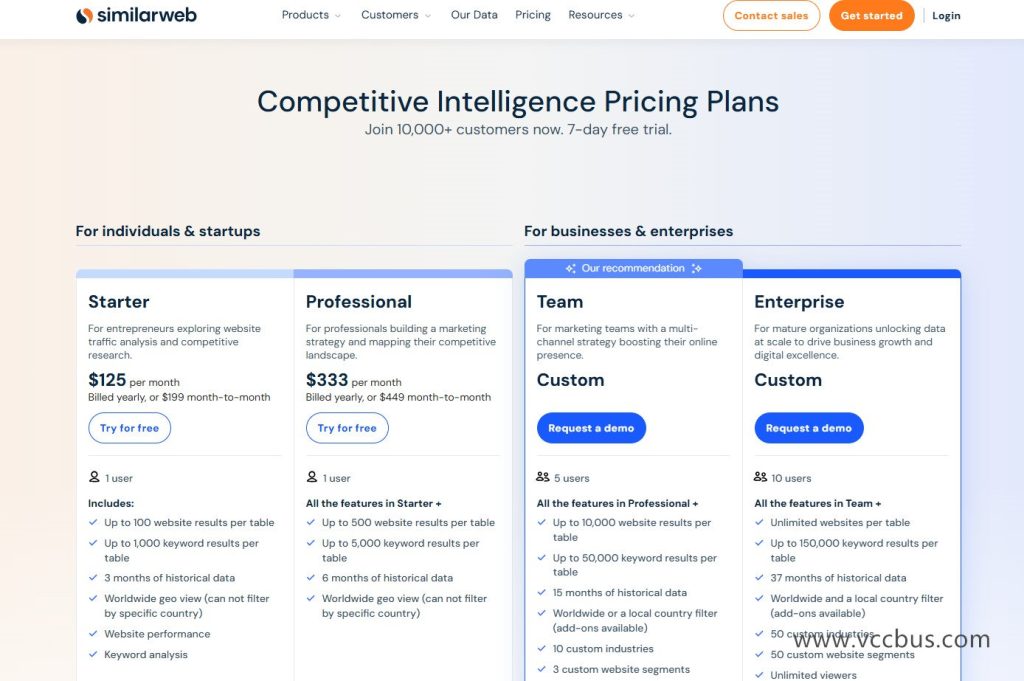Click the Similarweb logo icon
The height and width of the screenshot is (681, 1024).
pyautogui.click(x=84, y=15)
